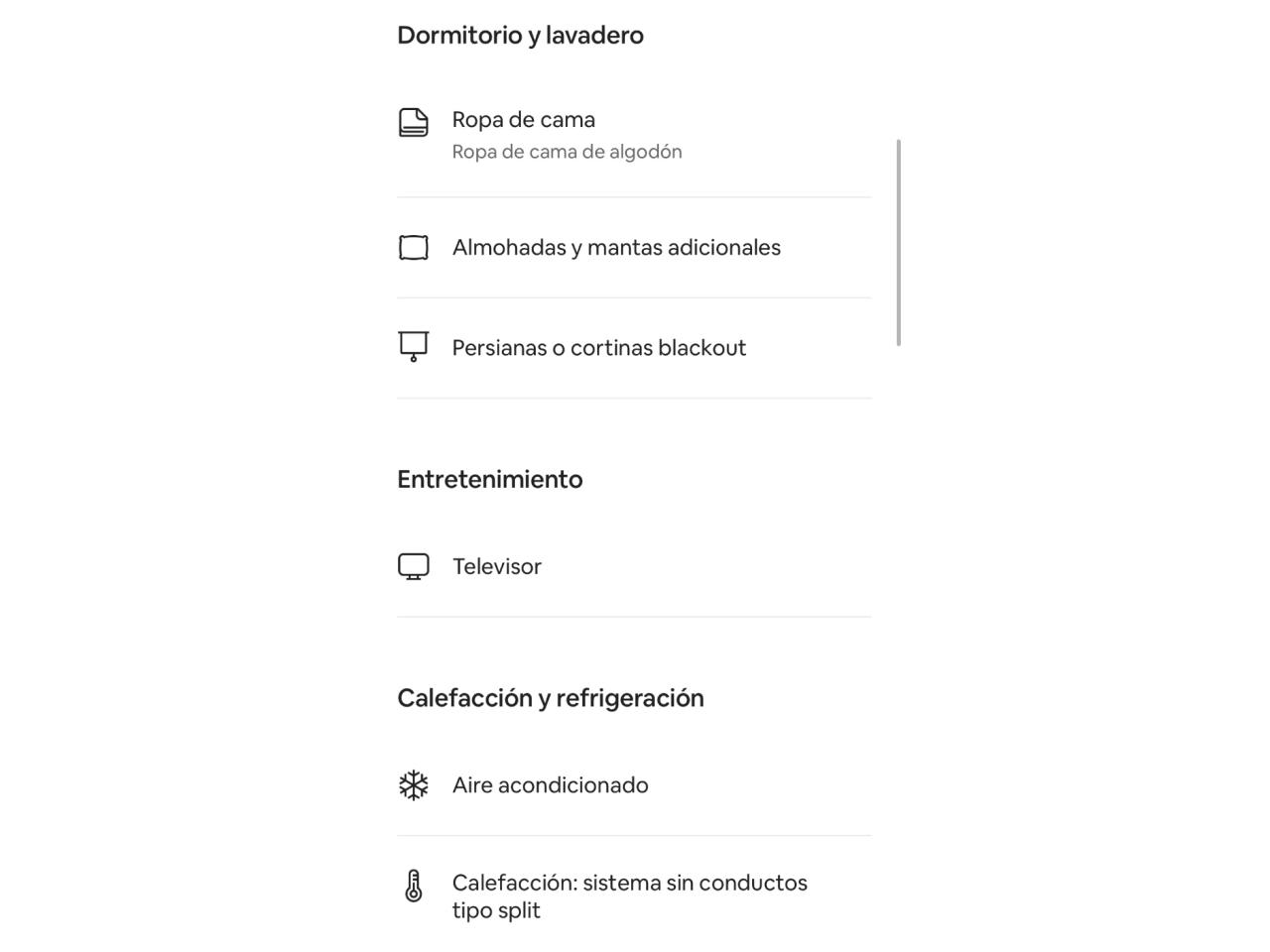Viewport: 1270px width, 952px height.
Task: Click the television icon
Action: pos(414,566)
